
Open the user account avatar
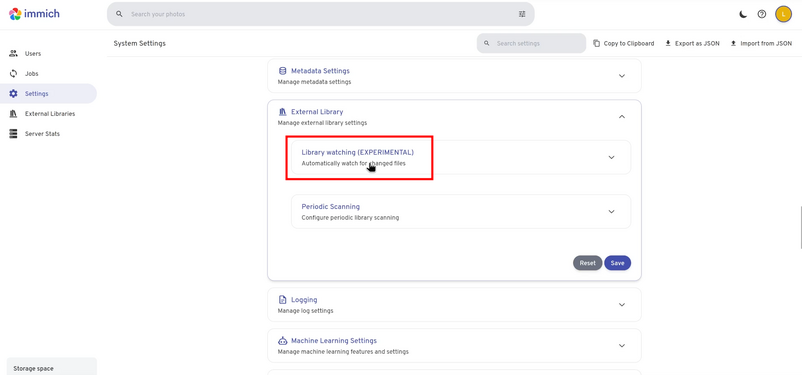[x=783, y=14]
